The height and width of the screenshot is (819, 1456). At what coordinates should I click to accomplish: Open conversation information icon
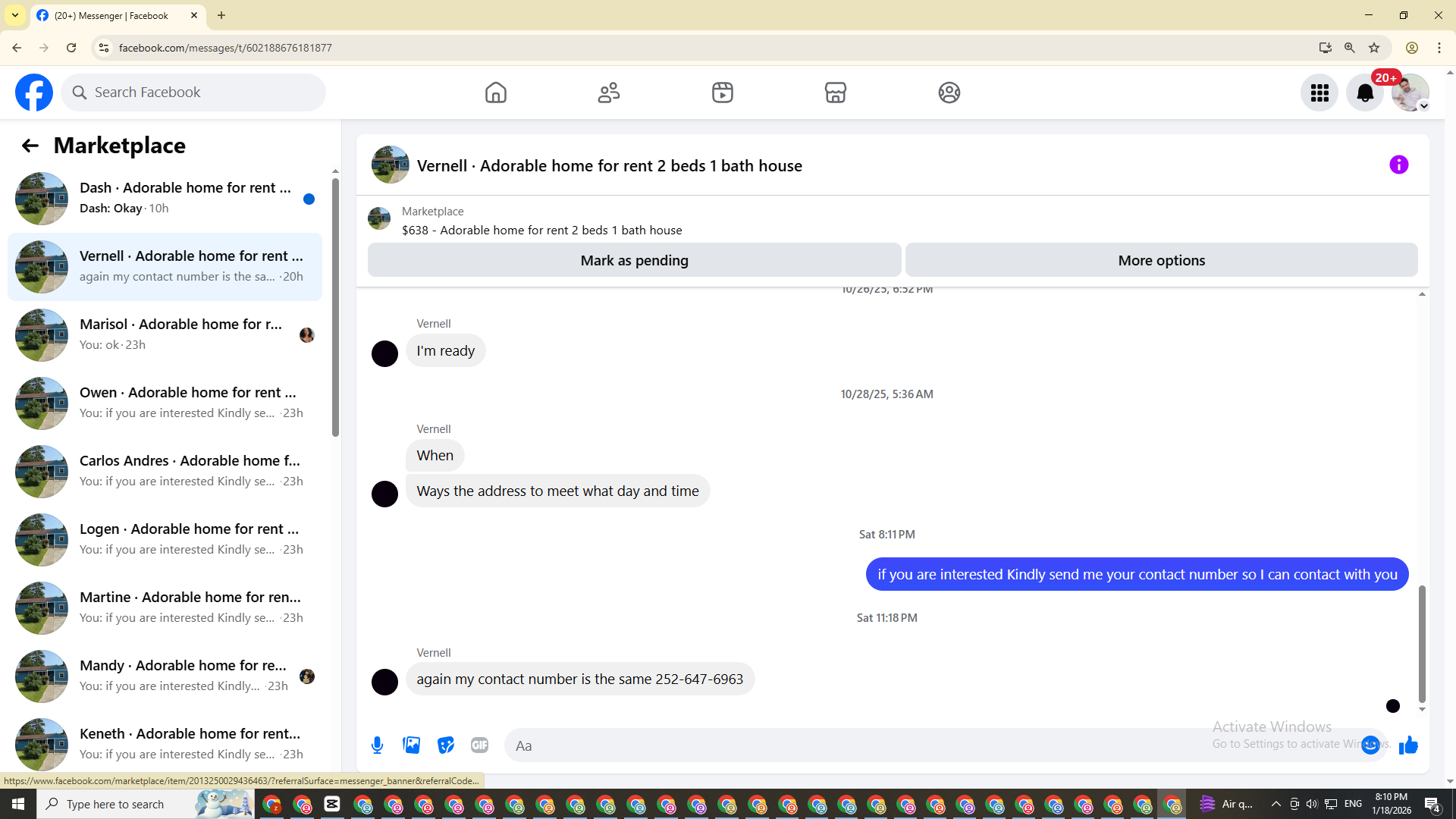[1398, 165]
